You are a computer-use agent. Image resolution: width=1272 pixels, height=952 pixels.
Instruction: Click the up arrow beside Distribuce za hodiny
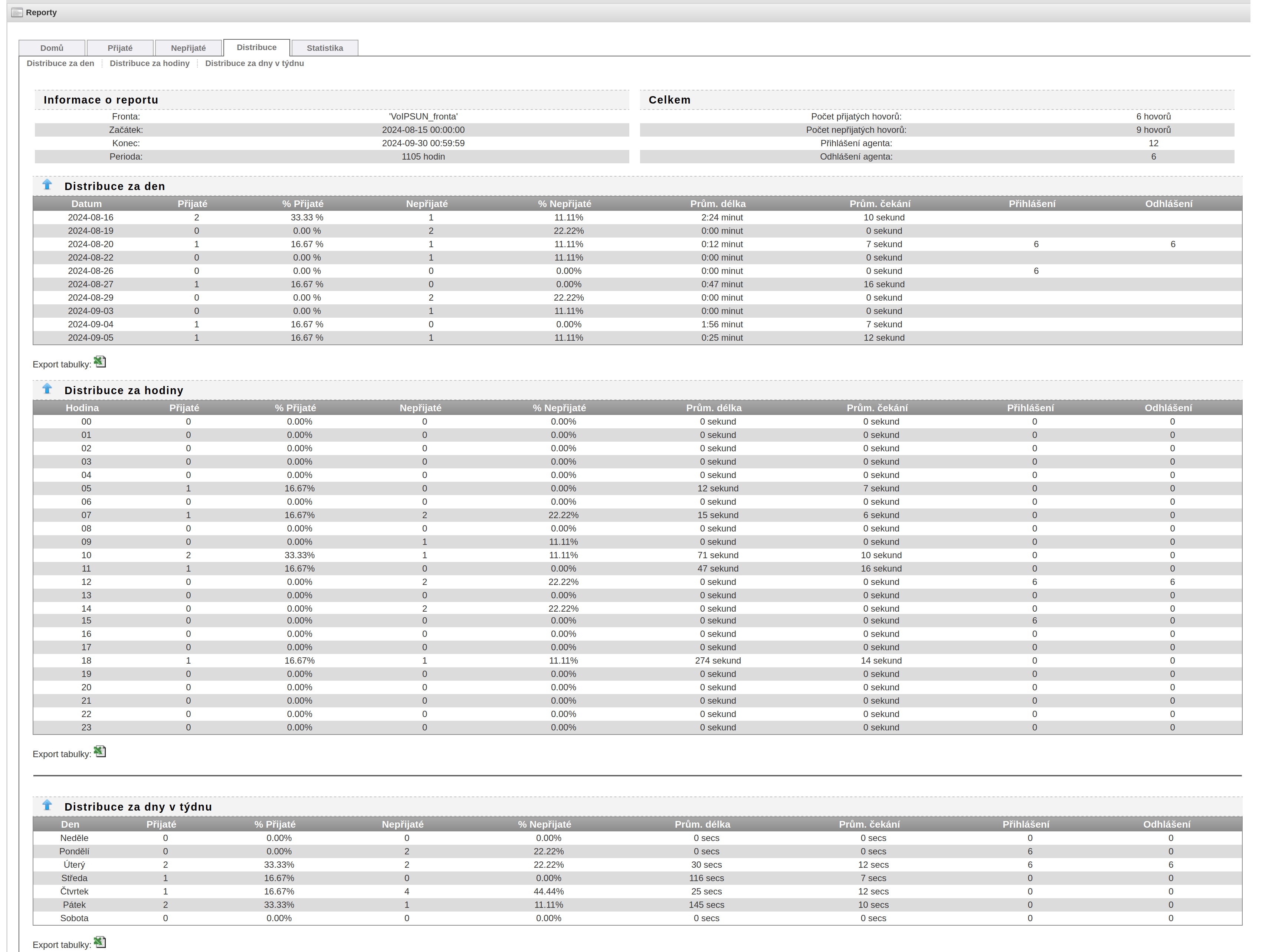(x=47, y=389)
